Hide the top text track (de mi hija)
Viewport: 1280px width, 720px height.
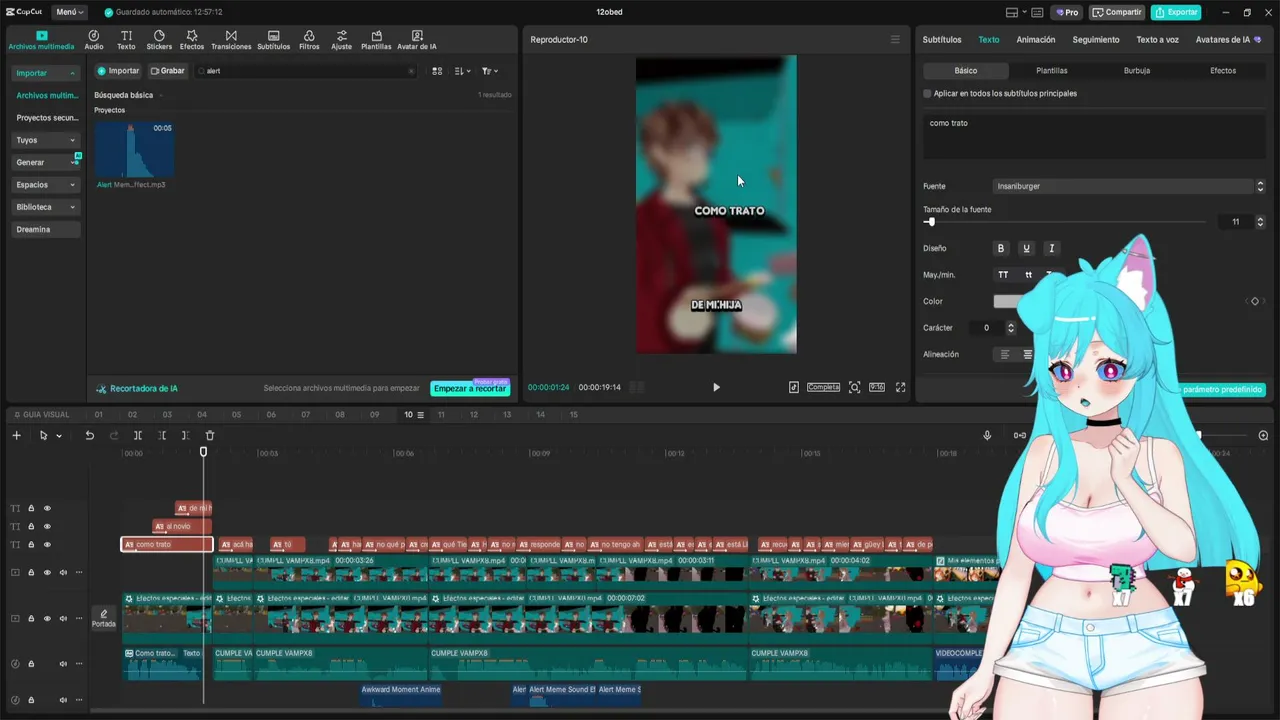(x=47, y=508)
